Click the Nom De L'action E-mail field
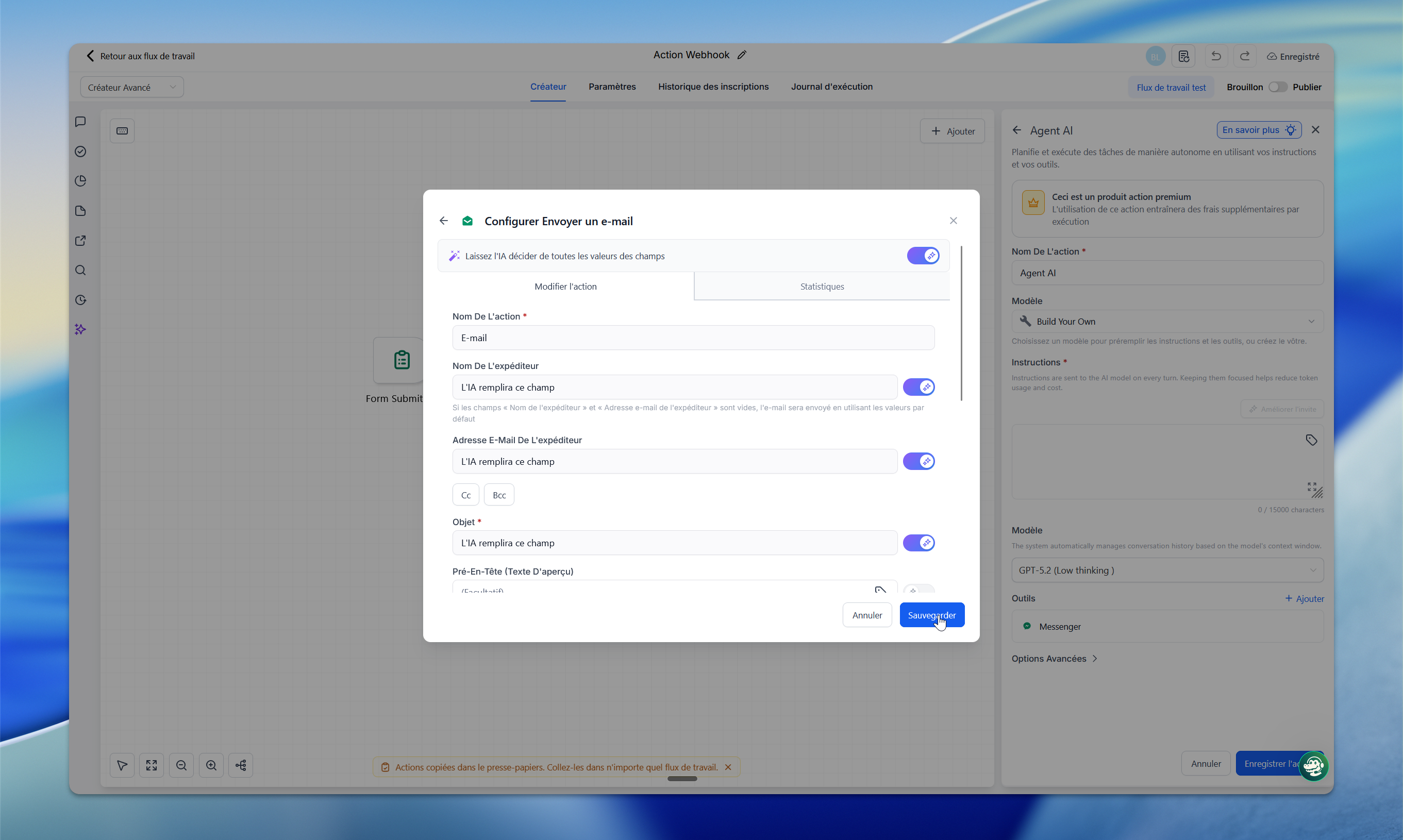Screen dimensions: 1403x840 (693, 338)
